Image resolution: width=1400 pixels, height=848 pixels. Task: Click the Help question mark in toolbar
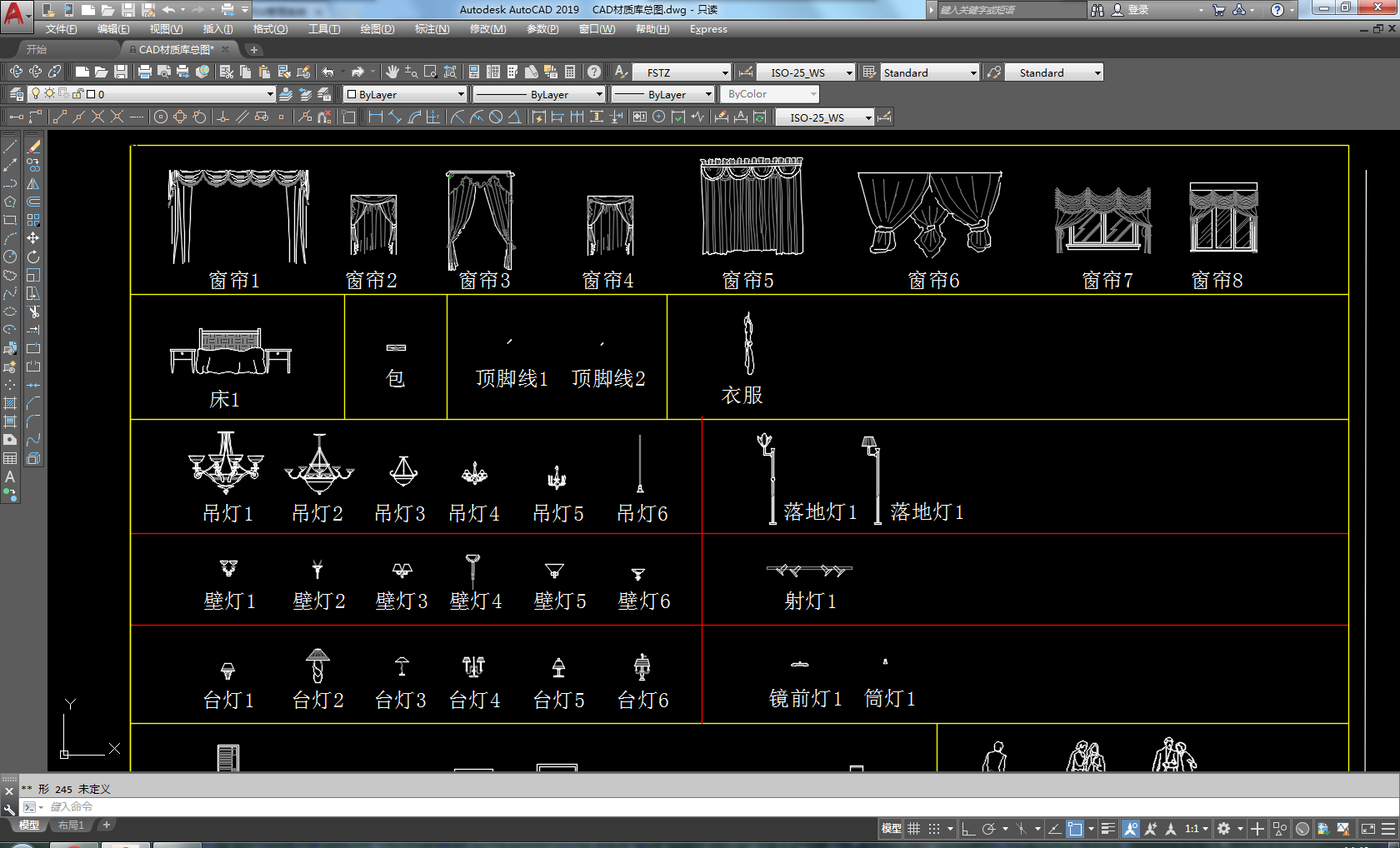(x=593, y=72)
